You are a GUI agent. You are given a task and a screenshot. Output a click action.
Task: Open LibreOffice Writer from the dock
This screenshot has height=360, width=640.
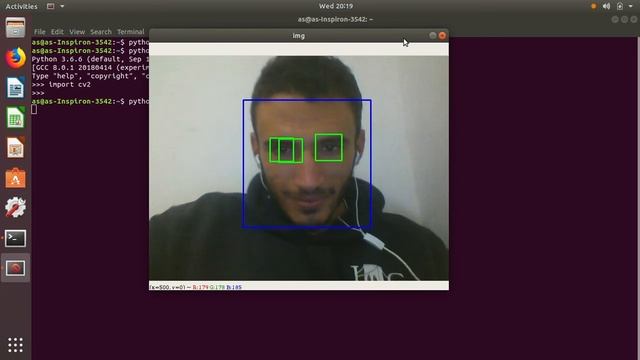(15, 87)
